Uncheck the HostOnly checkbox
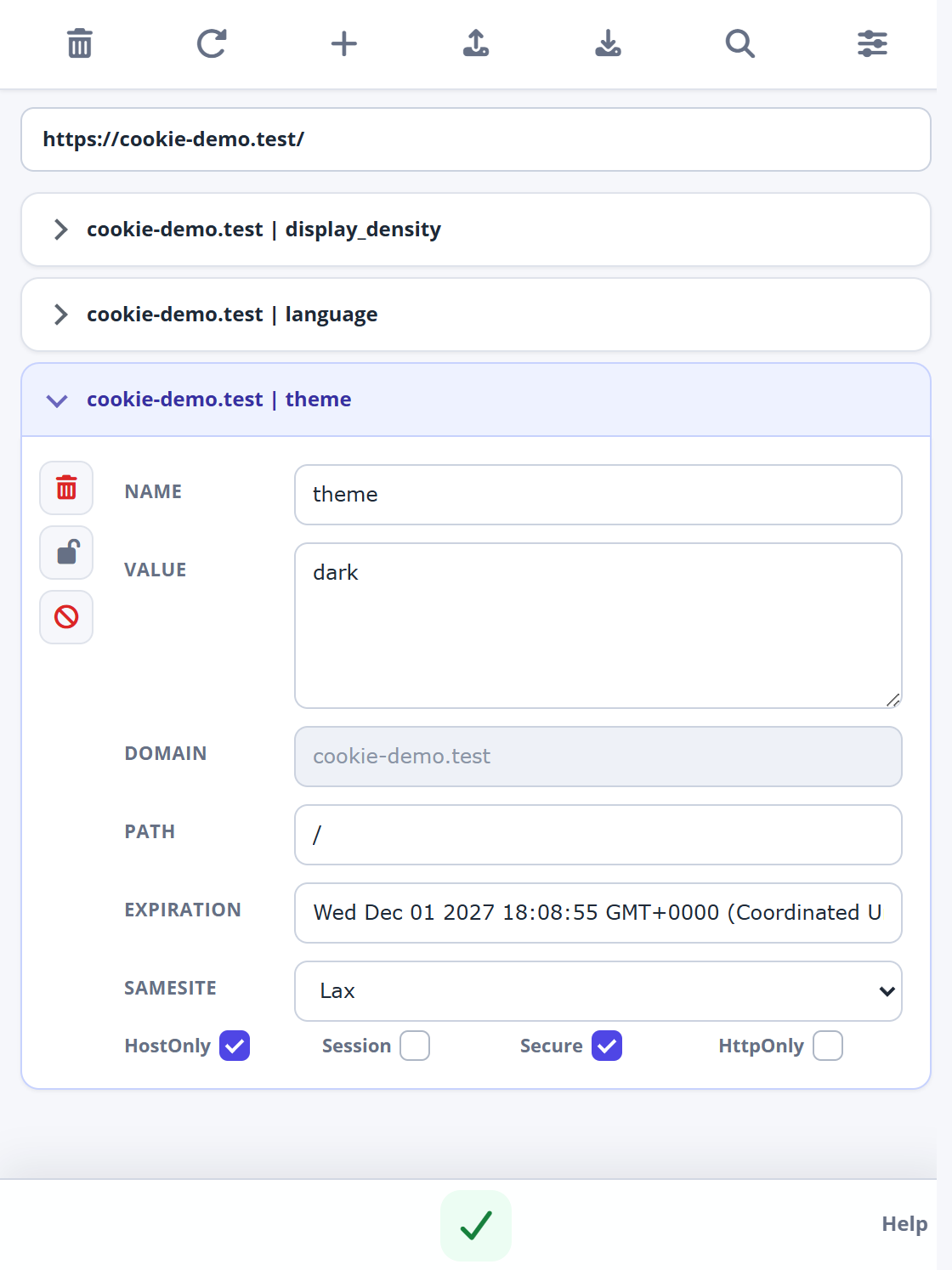Viewport: 952px width, 1270px height. pos(235,1046)
